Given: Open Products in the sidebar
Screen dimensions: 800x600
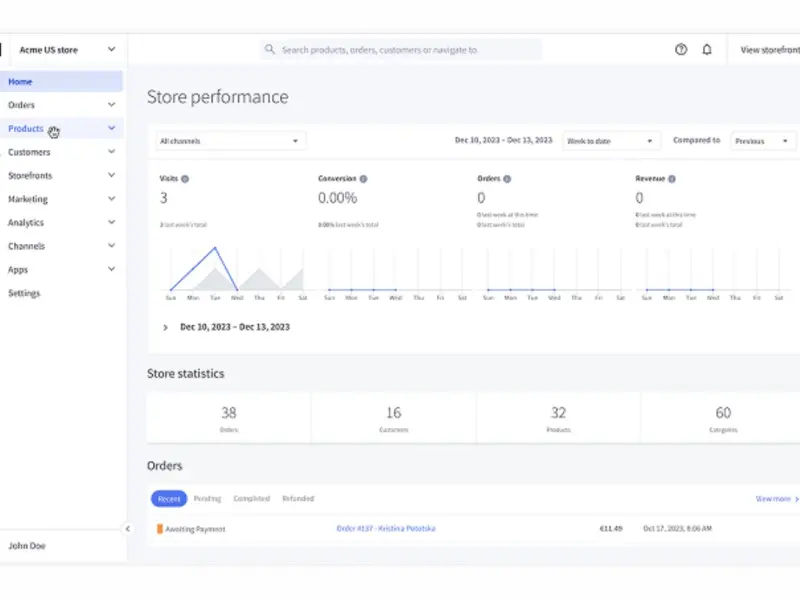Looking at the screenshot, I should click(26, 129).
